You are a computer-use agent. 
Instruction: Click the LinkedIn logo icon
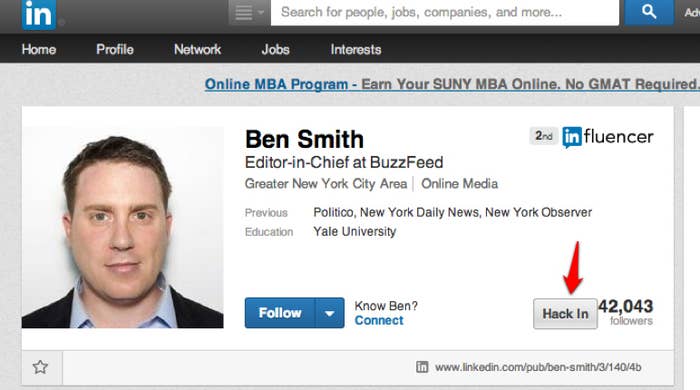click(39, 14)
